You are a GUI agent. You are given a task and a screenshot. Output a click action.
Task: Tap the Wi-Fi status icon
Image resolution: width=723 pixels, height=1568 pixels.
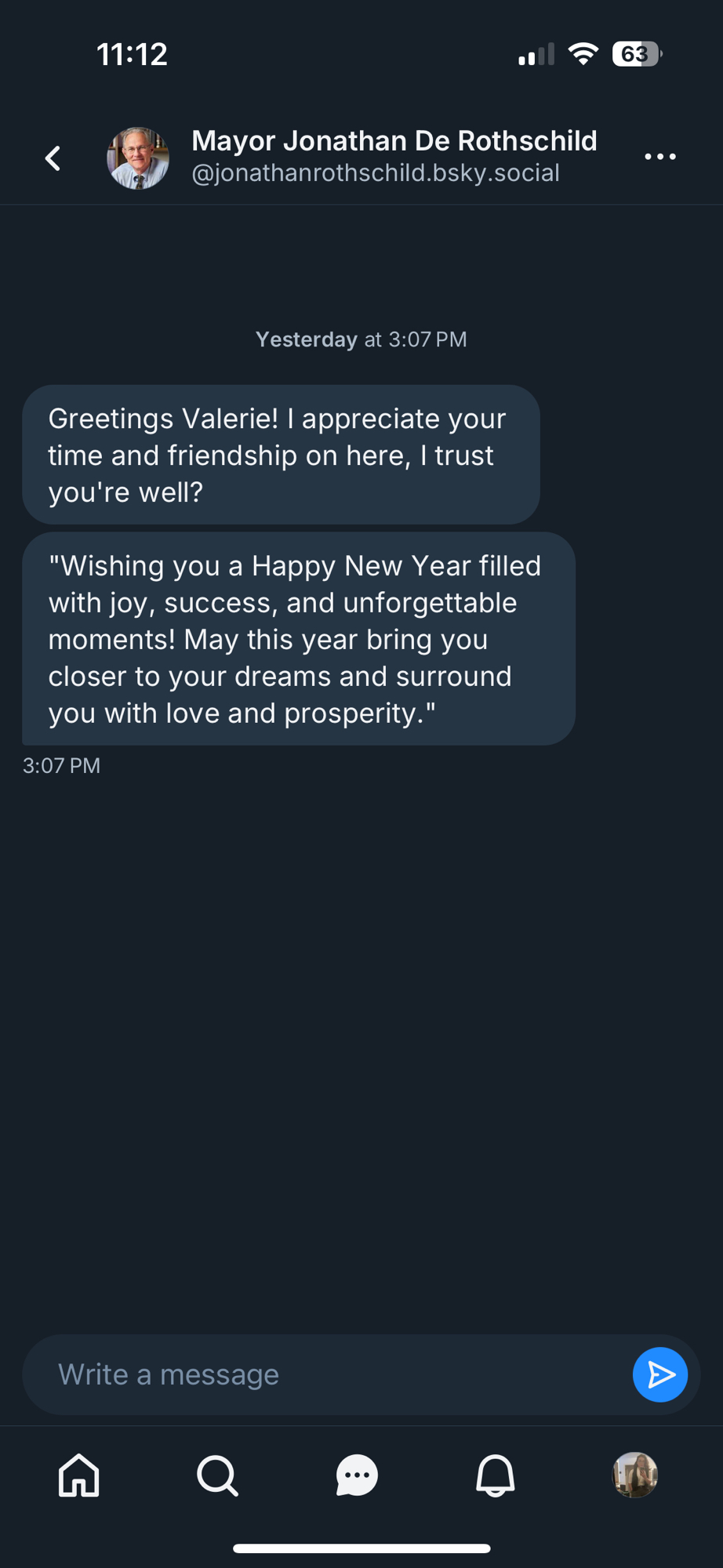click(x=583, y=54)
